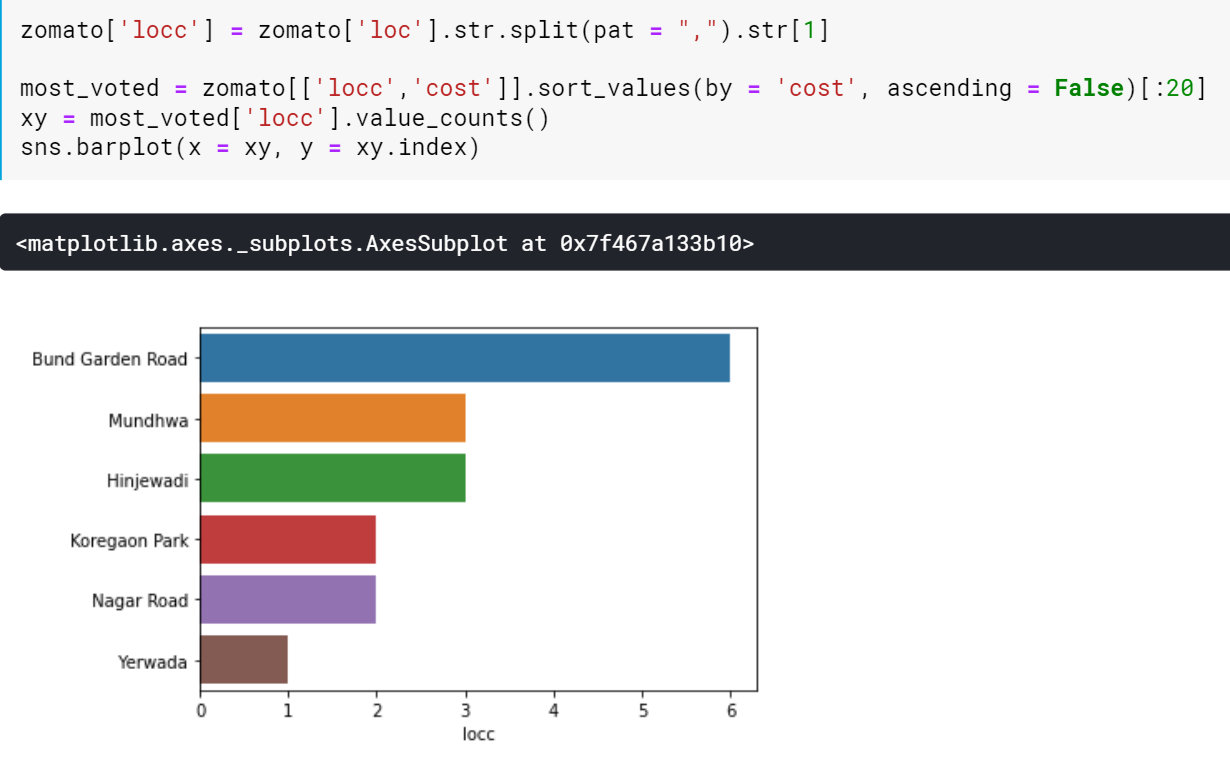This screenshot has width=1230, height=759.
Task: Click the blue Bund Garden Road bar
Action: point(465,358)
